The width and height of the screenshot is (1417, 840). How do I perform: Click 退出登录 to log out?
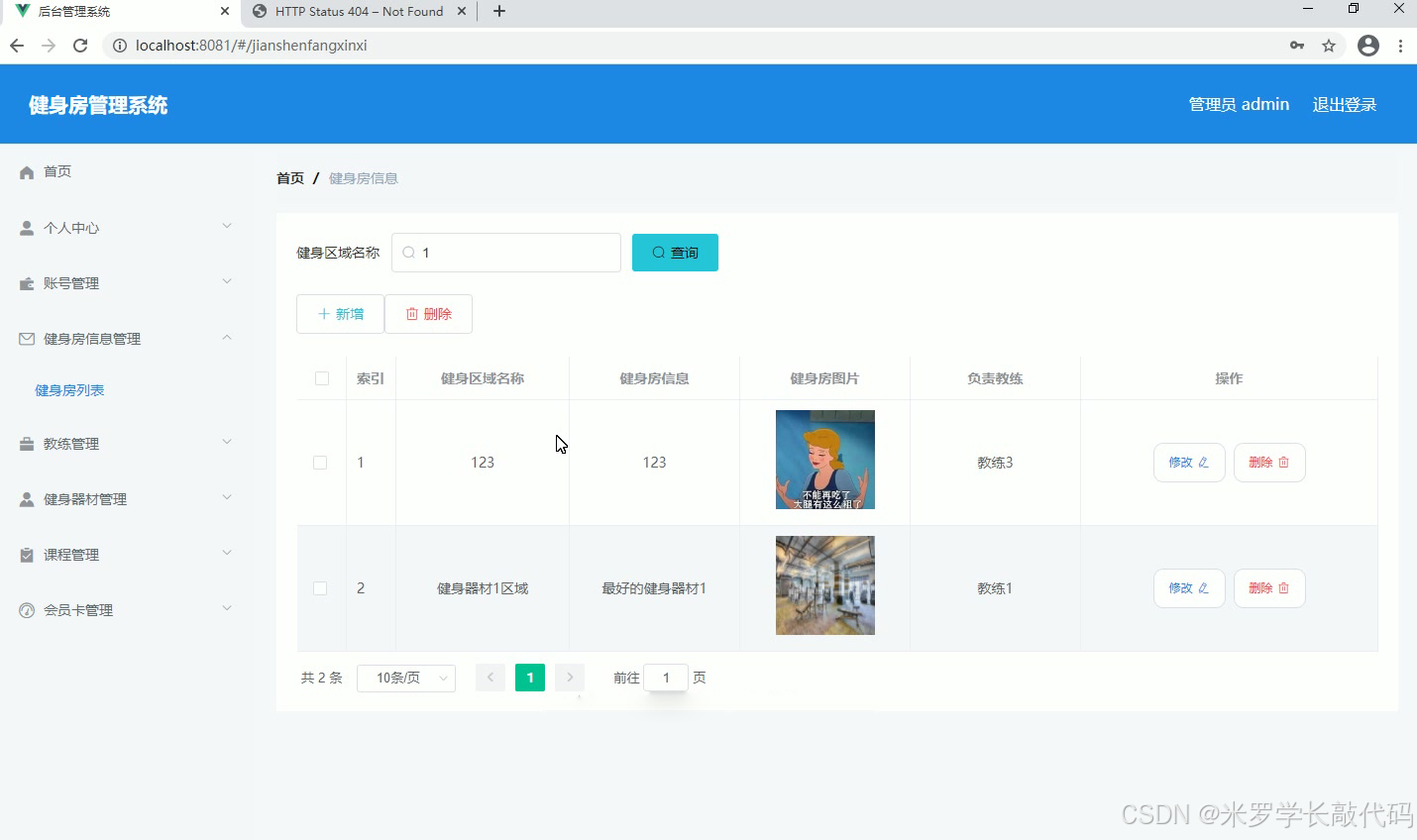[1345, 103]
